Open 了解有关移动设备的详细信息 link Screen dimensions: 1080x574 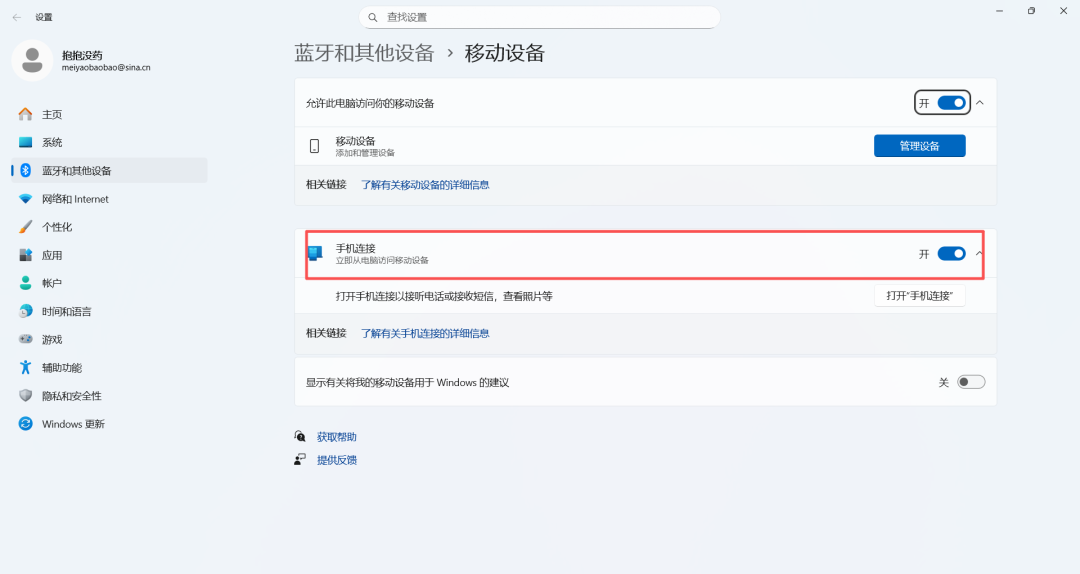tap(425, 185)
